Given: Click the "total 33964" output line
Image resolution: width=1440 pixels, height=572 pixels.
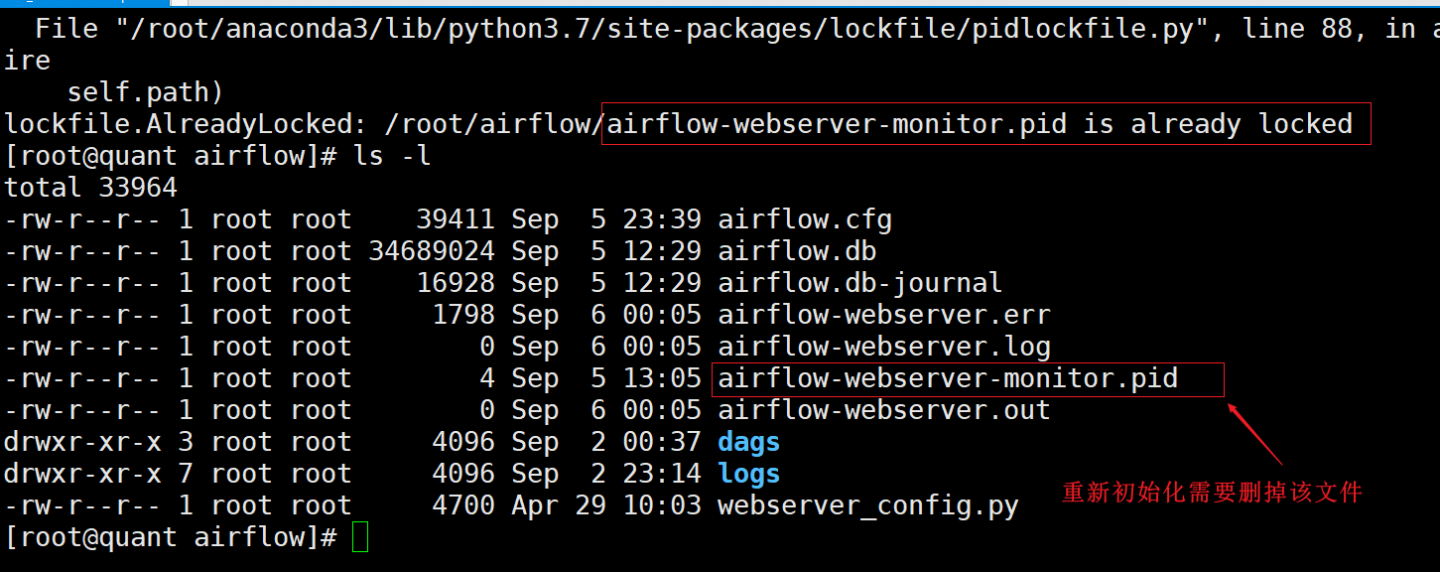Looking at the screenshot, I should coord(91,188).
